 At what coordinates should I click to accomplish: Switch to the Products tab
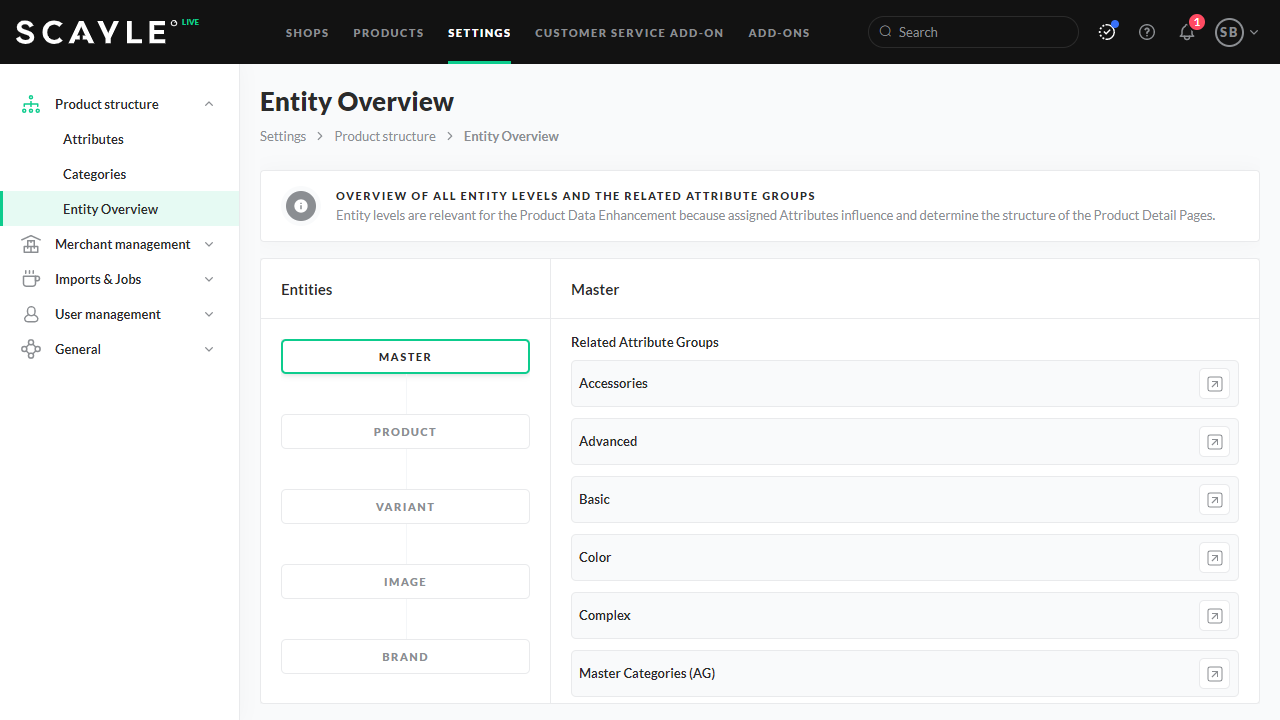[388, 33]
